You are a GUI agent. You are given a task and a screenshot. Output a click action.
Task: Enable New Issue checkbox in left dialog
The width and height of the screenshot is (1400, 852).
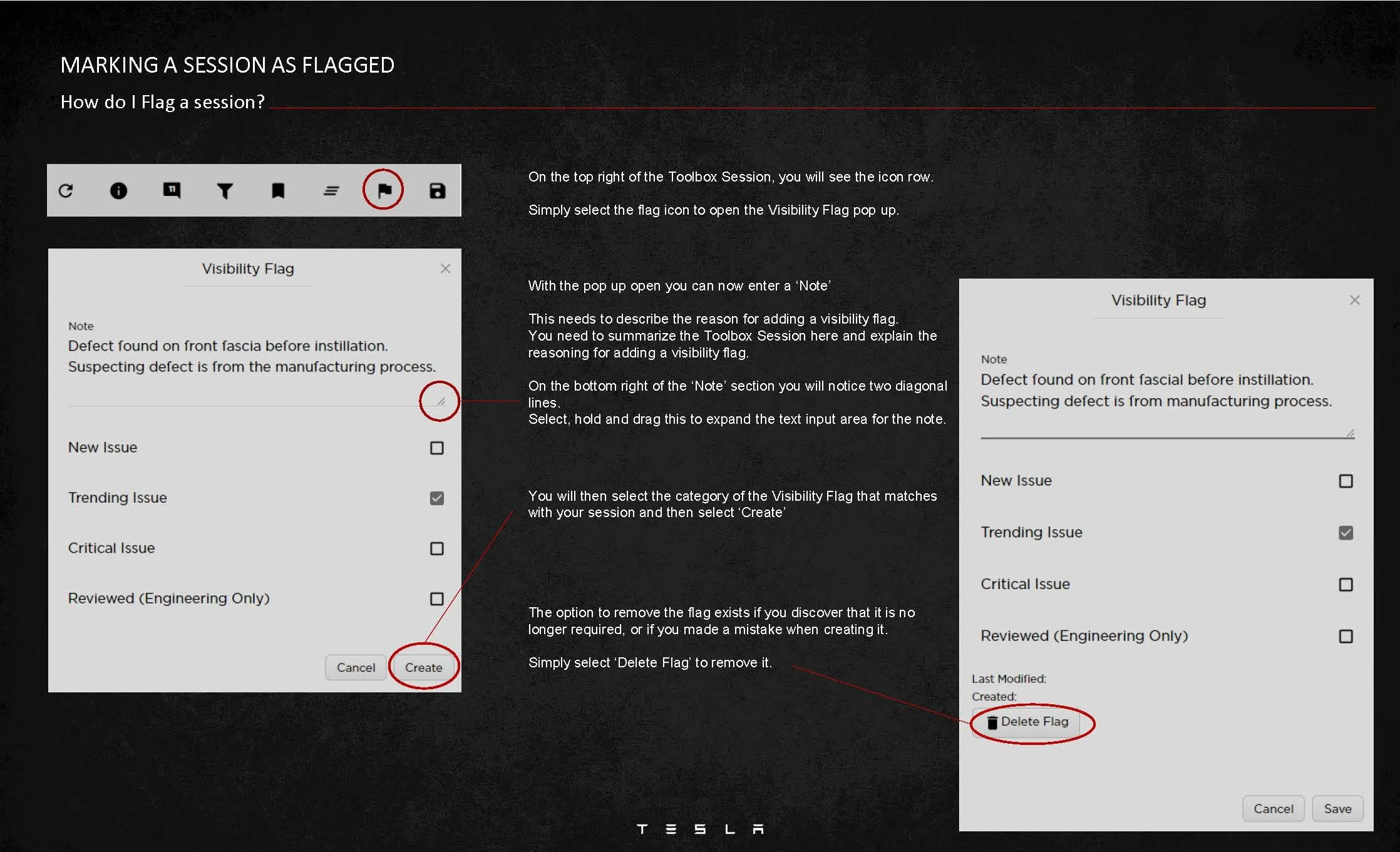[437, 448]
